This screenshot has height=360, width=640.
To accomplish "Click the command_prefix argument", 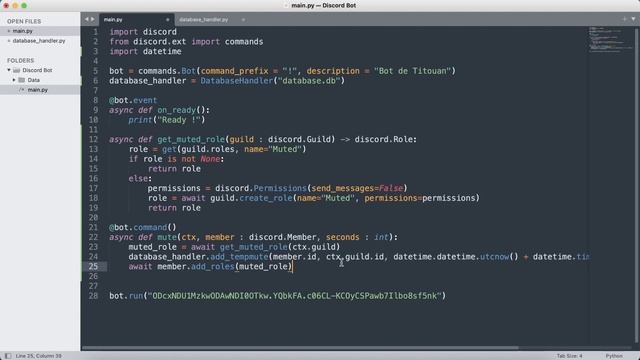I will click(x=234, y=71).
